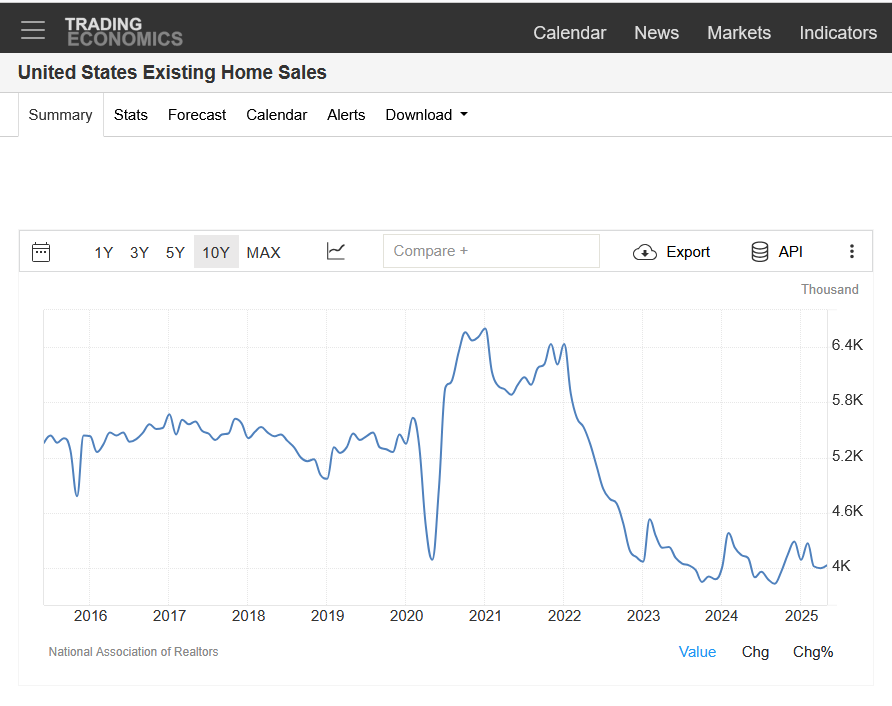This screenshot has width=892, height=706.
Task: Click National Association of Realtors source text
Action: tap(133, 652)
